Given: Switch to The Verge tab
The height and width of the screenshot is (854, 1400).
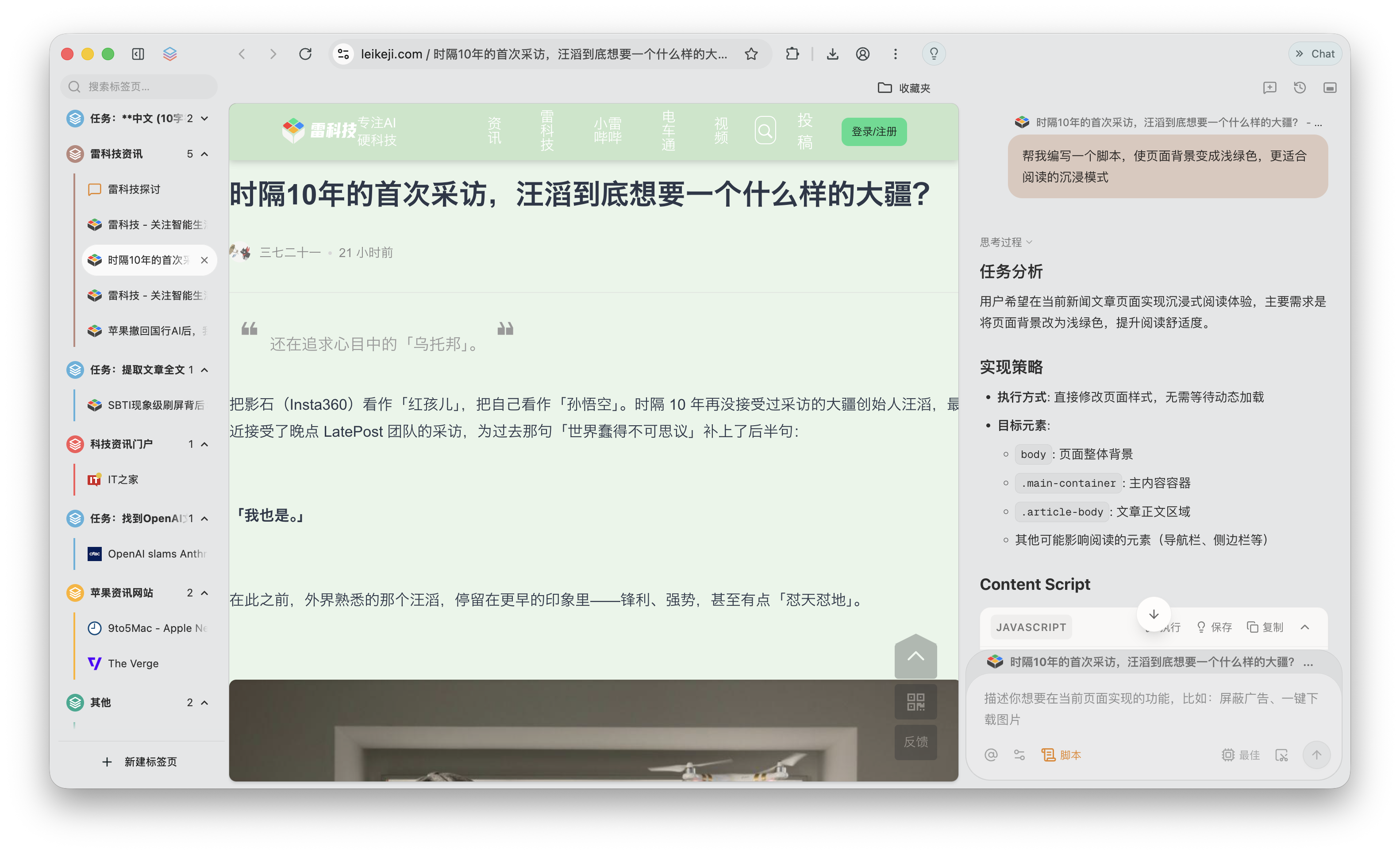Looking at the screenshot, I should tap(133, 663).
